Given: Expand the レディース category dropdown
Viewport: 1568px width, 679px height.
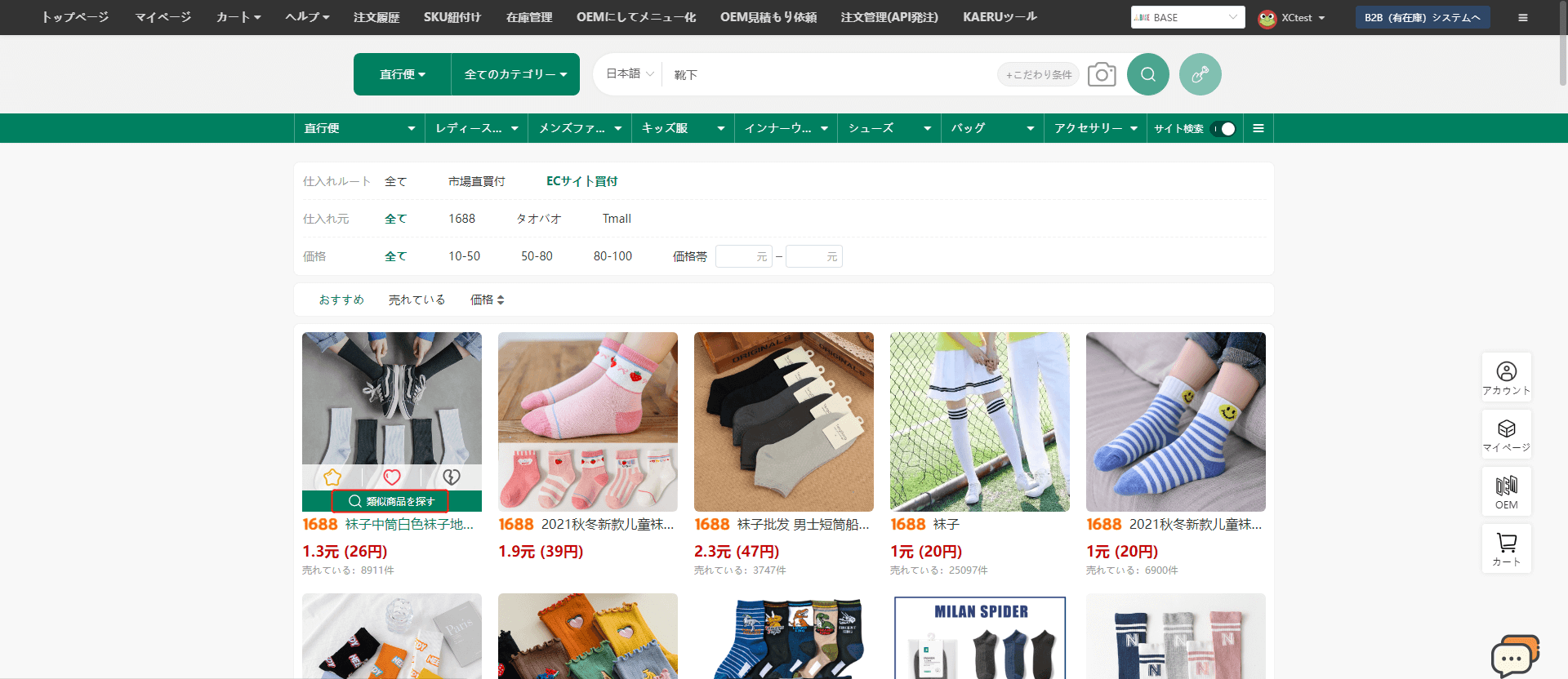Looking at the screenshot, I should (x=477, y=128).
